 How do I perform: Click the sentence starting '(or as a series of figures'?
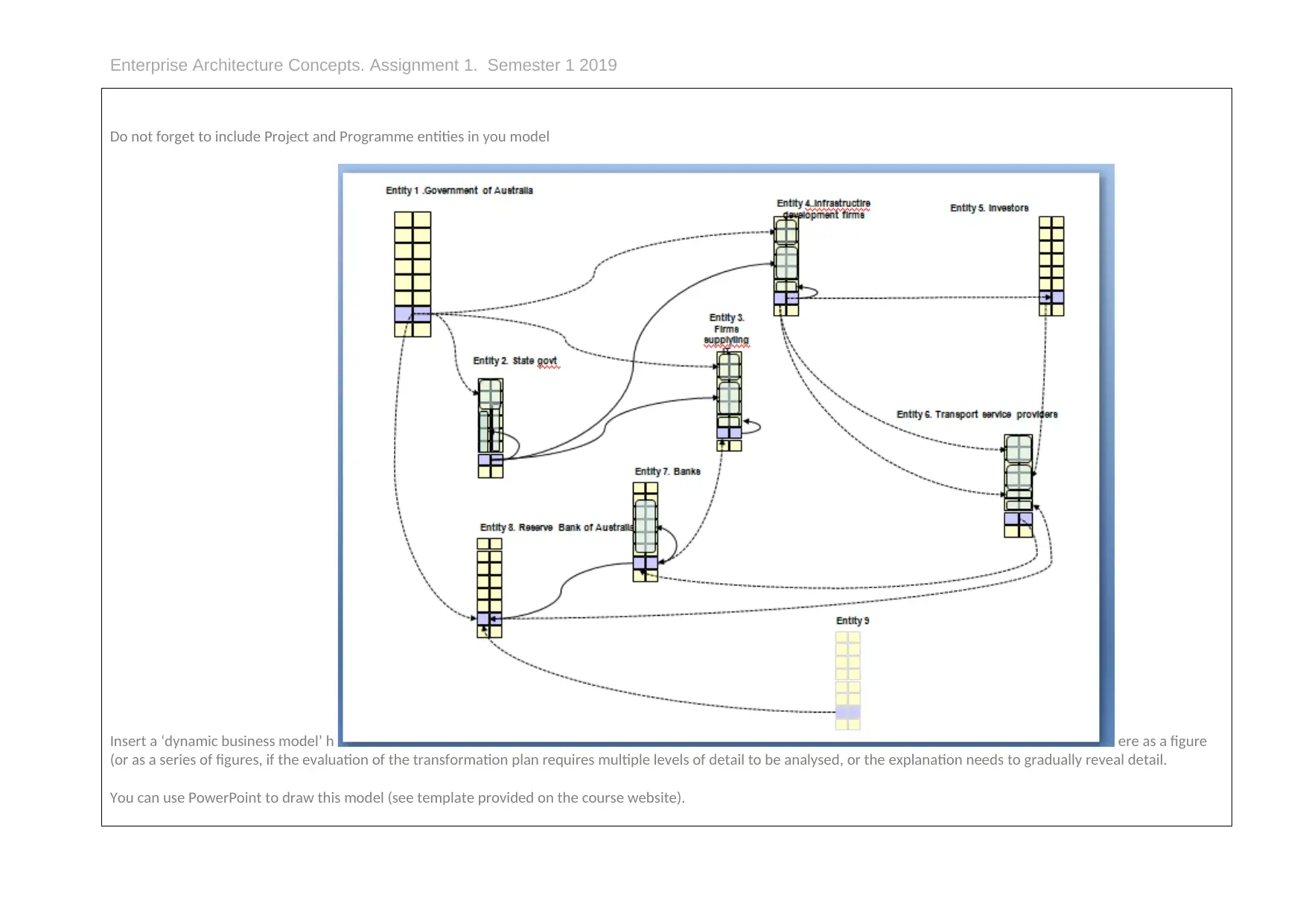tap(638, 760)
